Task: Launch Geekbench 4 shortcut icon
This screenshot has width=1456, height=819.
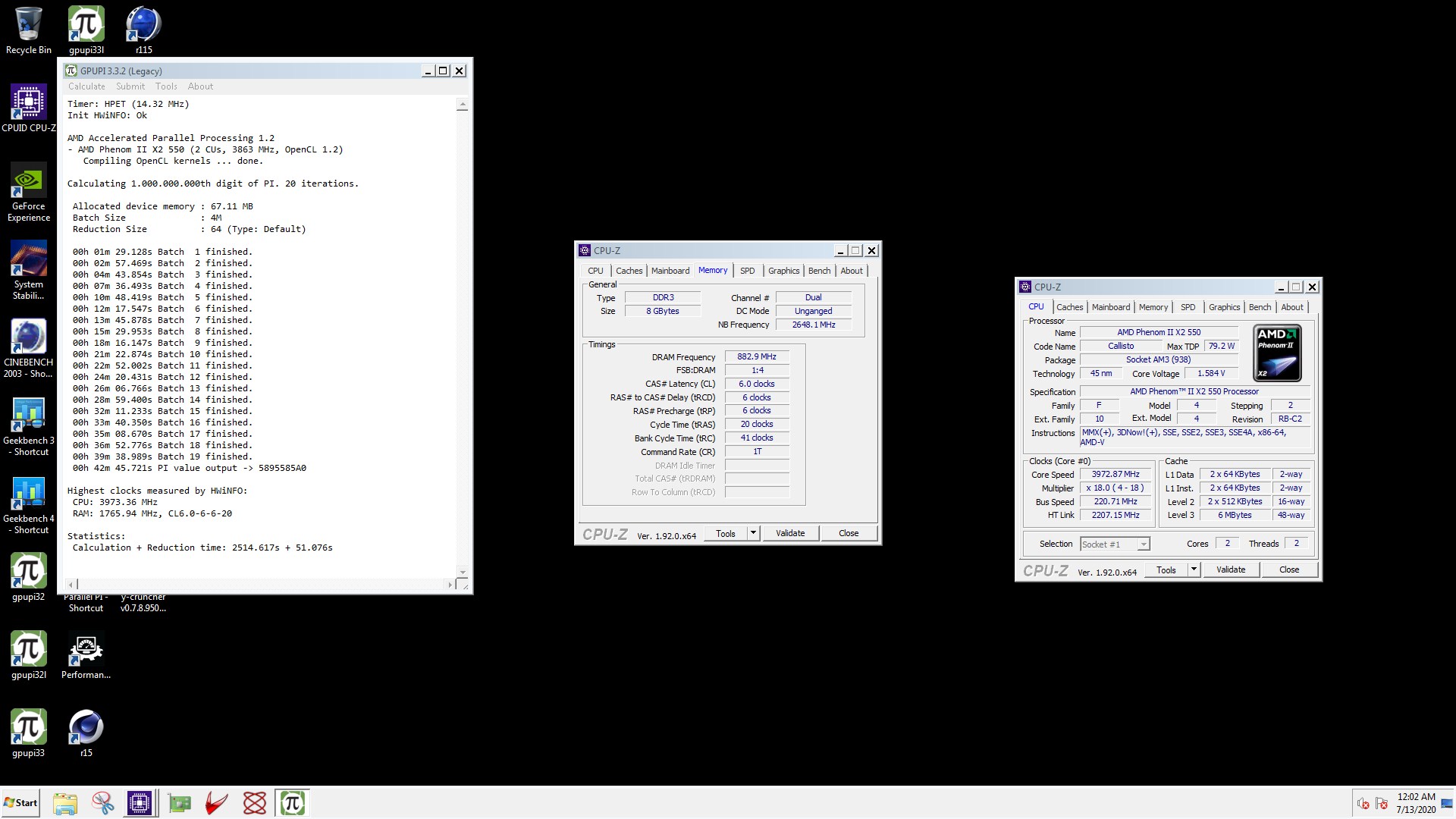Action: [x=29, y=504]
